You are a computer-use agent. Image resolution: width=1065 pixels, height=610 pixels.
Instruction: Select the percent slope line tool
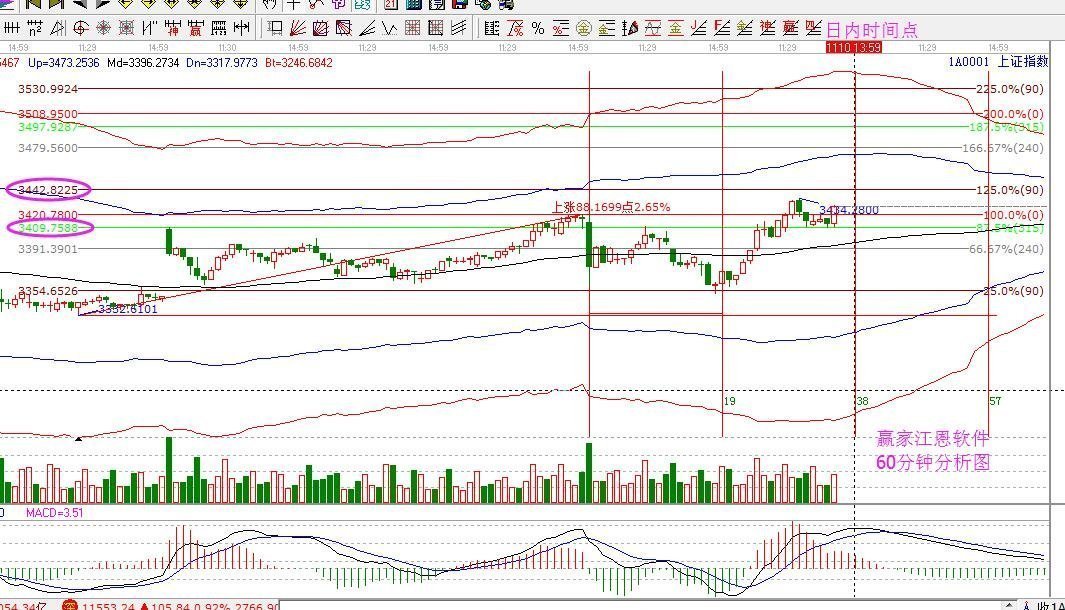516,28
